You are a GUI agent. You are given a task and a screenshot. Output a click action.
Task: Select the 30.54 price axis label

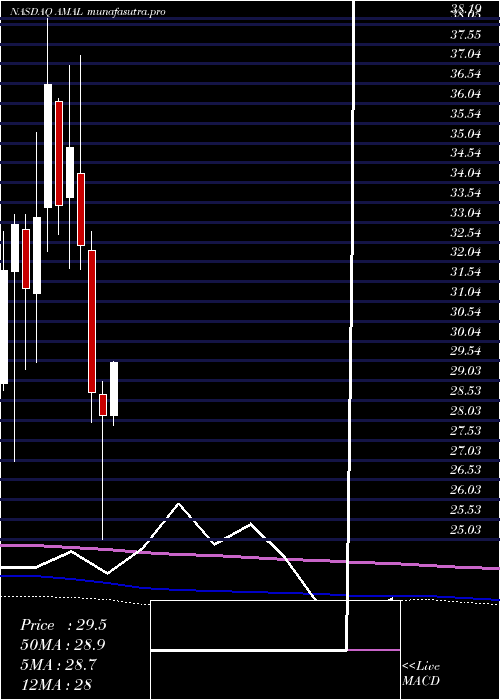click(466, 312)
